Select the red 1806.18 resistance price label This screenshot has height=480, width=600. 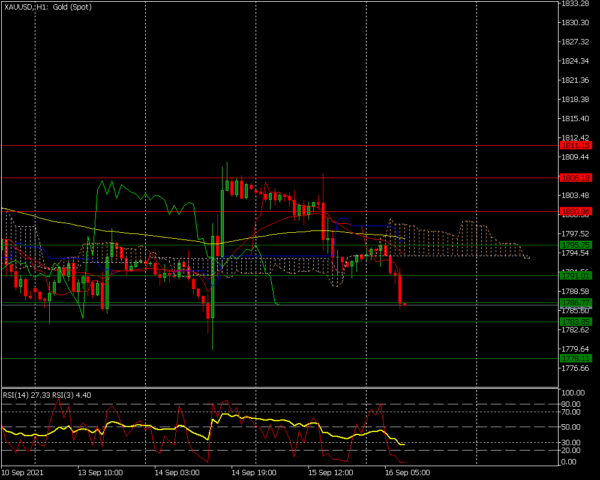pos(576,178)
